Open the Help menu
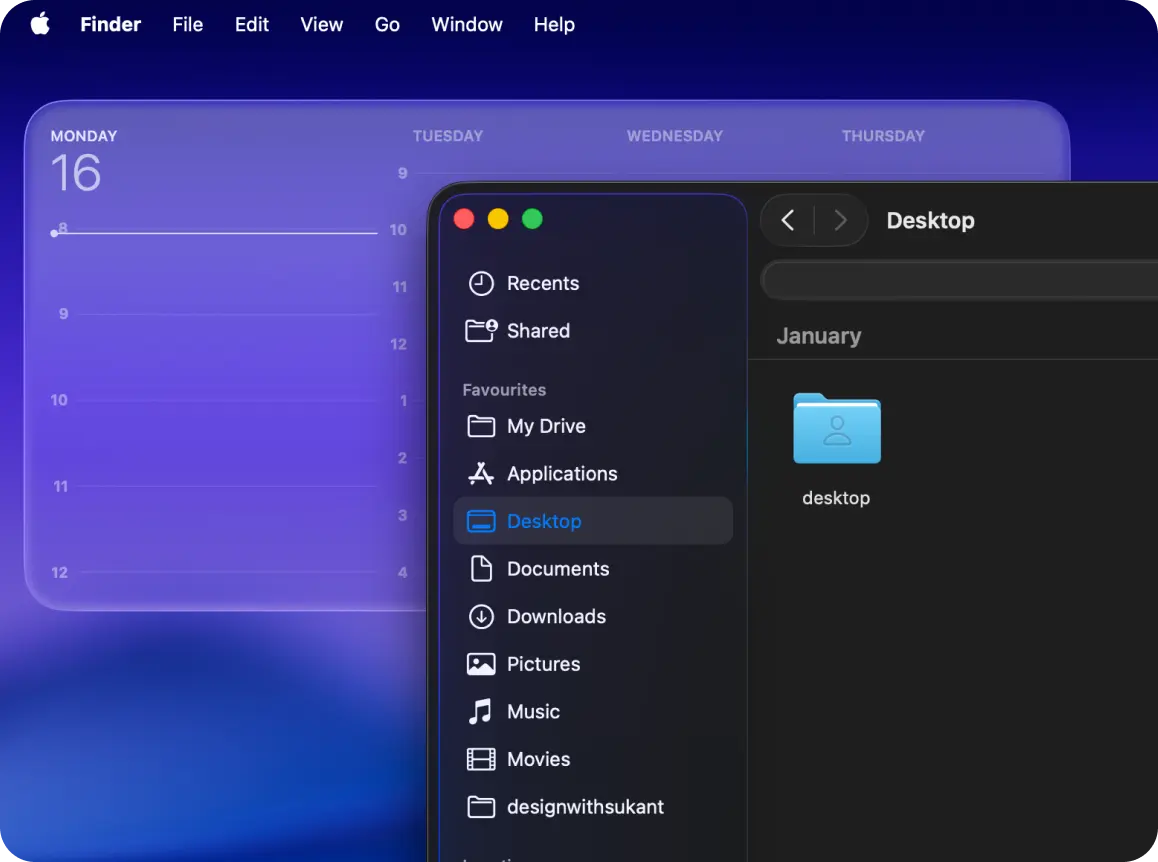The image size is (1158, 862). [x=554, y=24]
